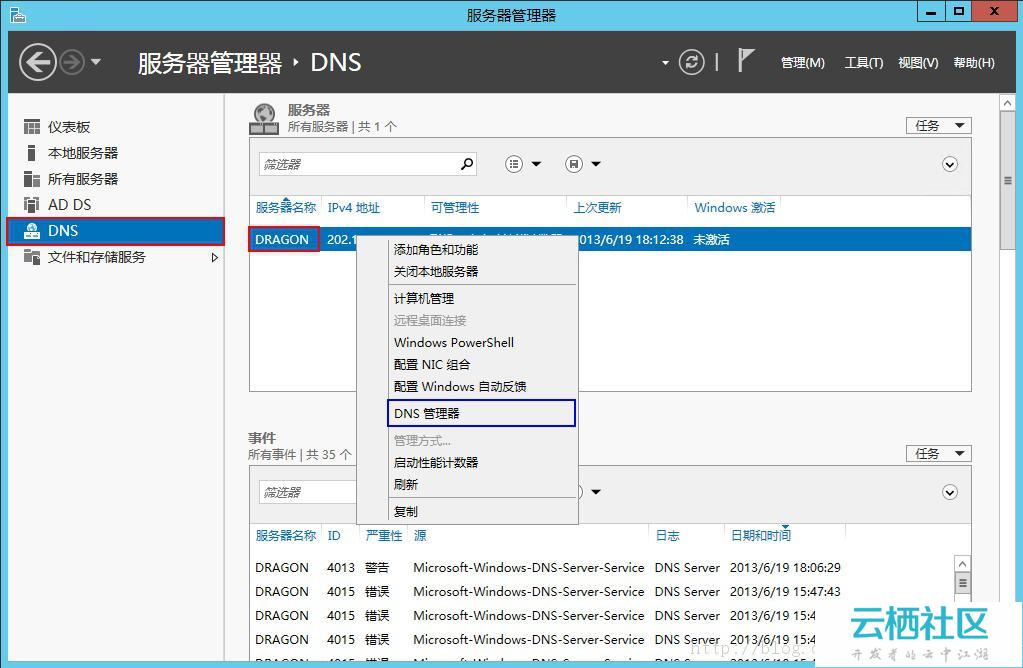Open the 任务 dropdown in servers section
1023x668 pixels.
[x=938, y=126]
